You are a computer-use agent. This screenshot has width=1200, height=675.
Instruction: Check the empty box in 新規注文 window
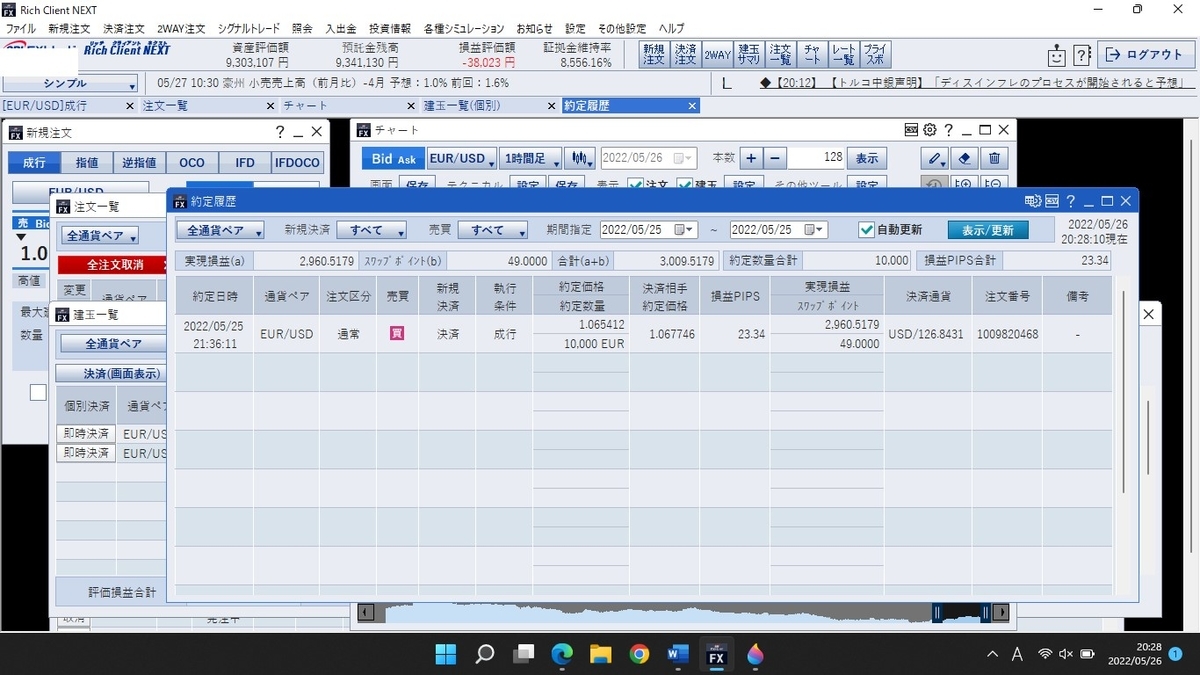[x=38, y=393]
